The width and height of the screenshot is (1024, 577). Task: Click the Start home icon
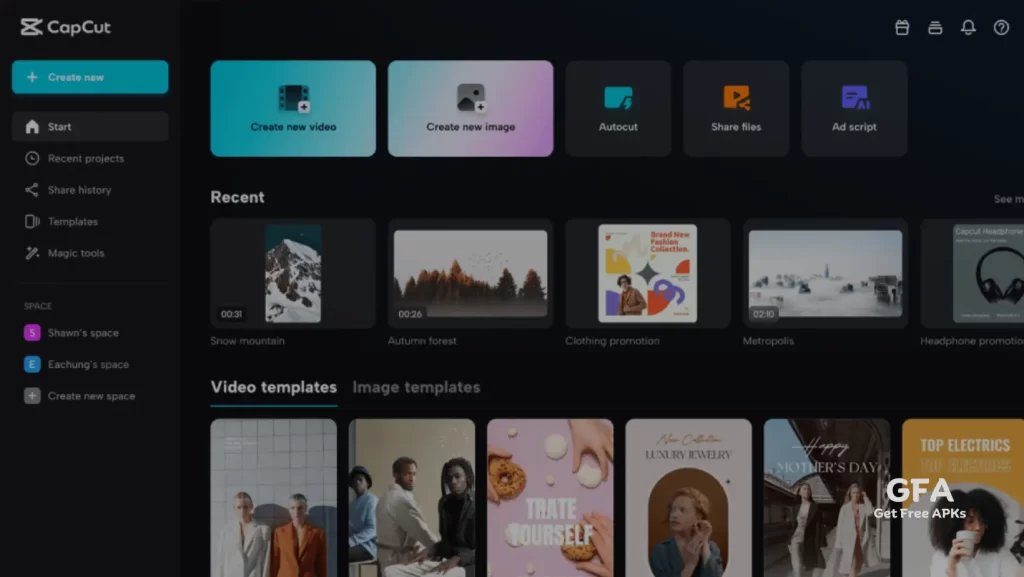coord(32,127)
